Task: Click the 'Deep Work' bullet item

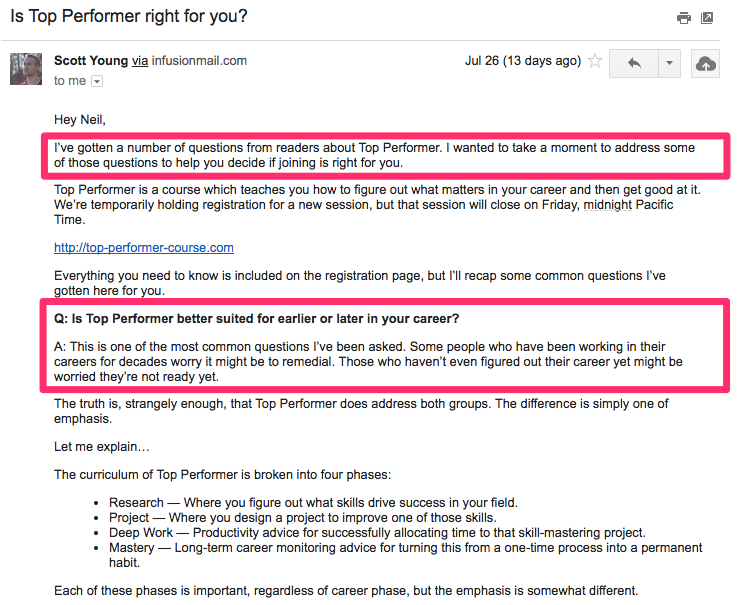Action: (377, 532)
